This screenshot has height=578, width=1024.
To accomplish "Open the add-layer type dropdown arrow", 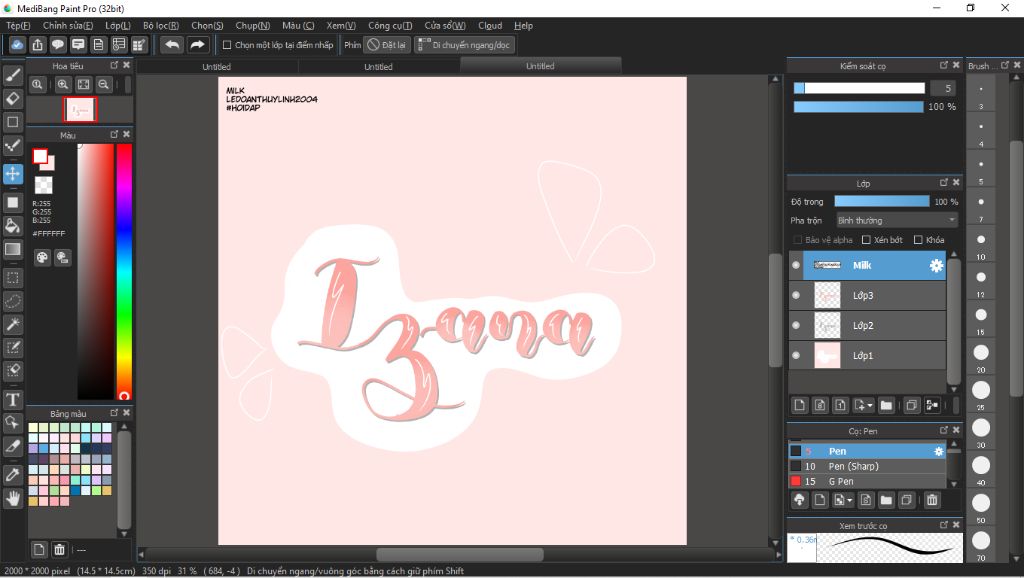I will (x=870, y=406).
